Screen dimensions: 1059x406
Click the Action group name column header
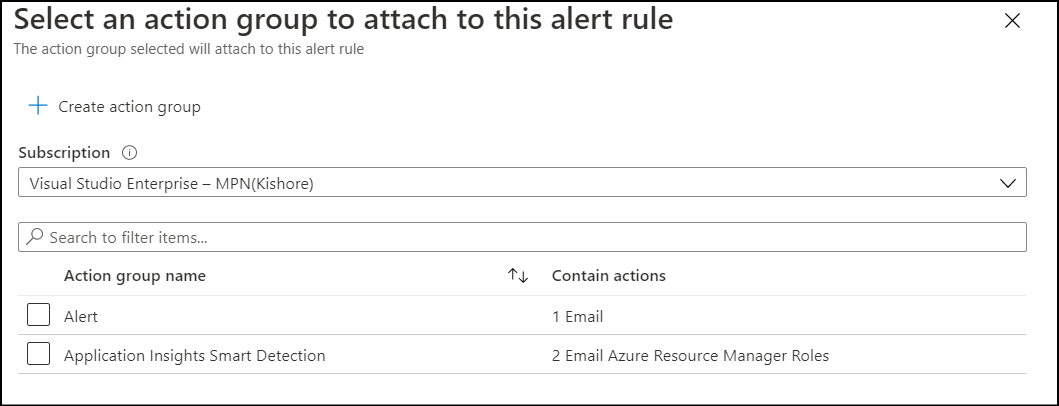(135, 275)
